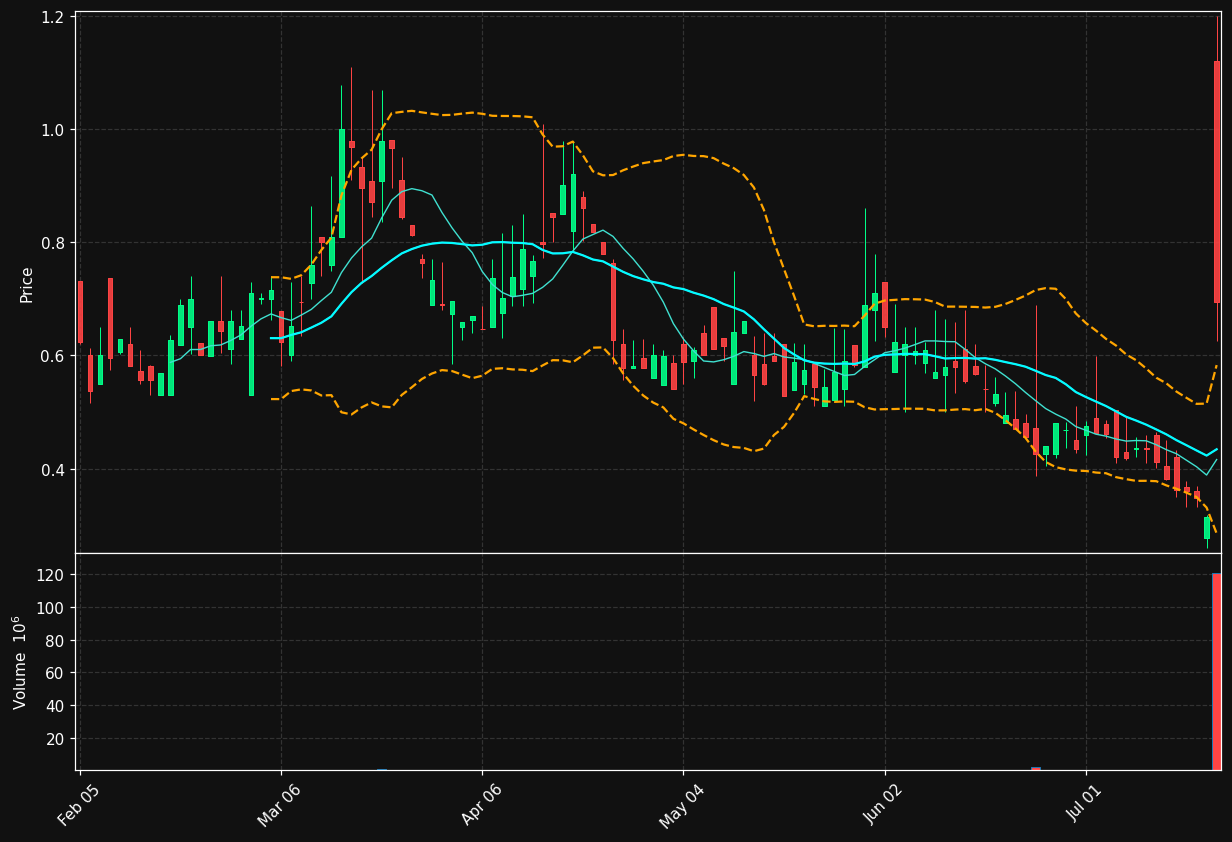
Task: Click the 40 volume tick label
Action: (x=55, y=706)
